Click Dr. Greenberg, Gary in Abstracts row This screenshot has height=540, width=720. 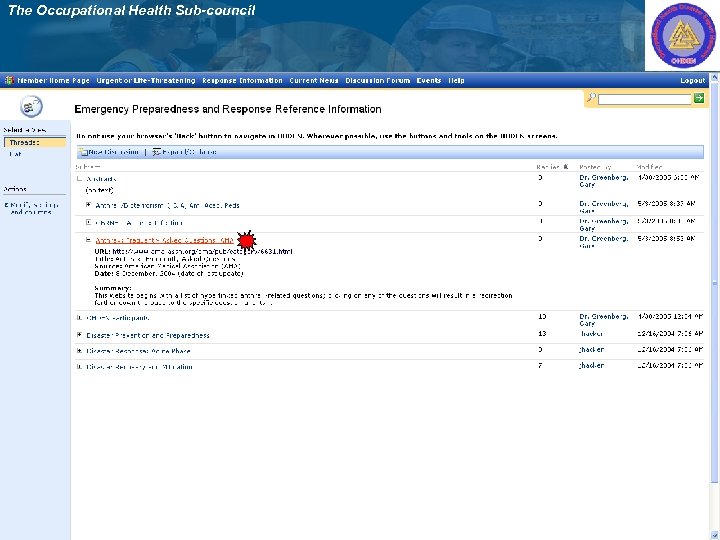click(x=603, y=181)
